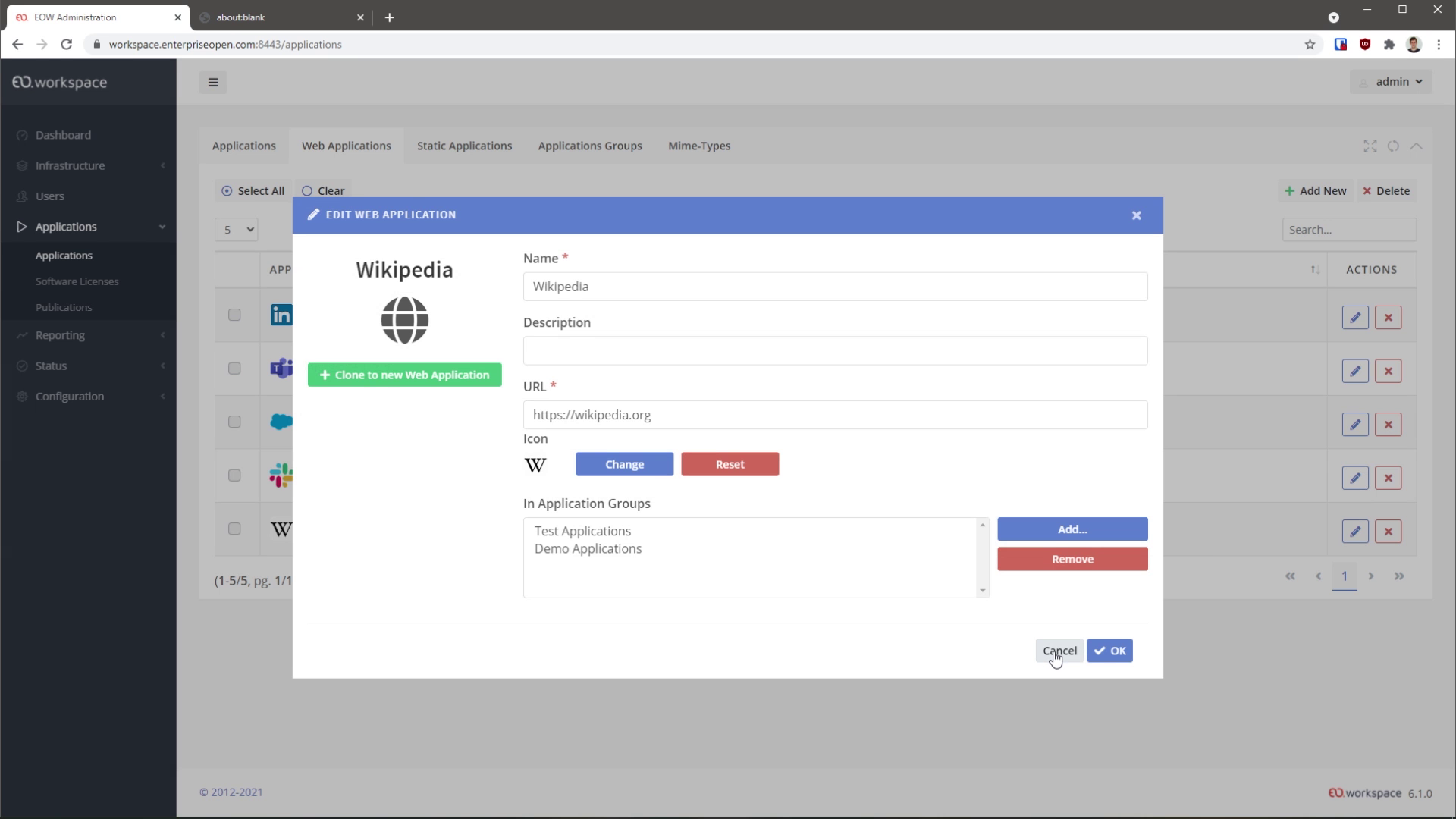Click edit pencil for Wikipedia row
Image resolution: width=1456 pixels, height=819 pixels.
click(x=1355, y=532)
